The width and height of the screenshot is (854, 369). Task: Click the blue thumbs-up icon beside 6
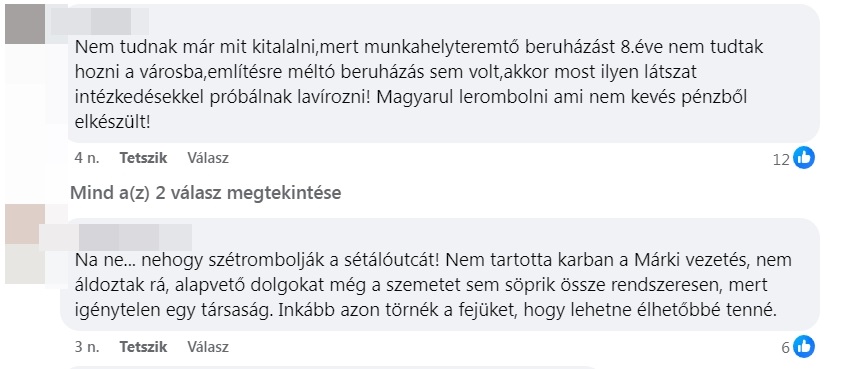click(803, 347)
